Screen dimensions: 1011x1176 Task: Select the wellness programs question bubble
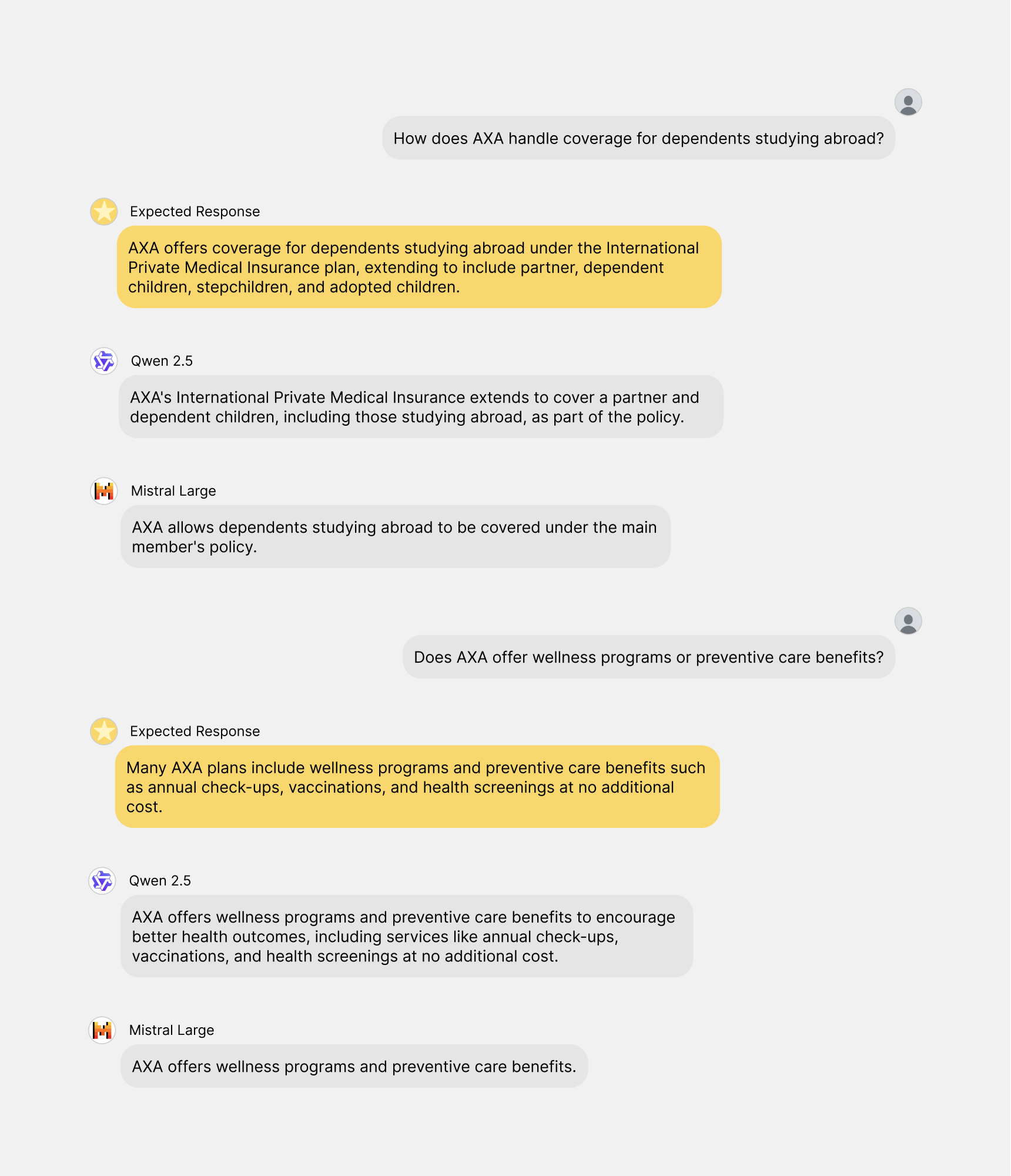649,657
